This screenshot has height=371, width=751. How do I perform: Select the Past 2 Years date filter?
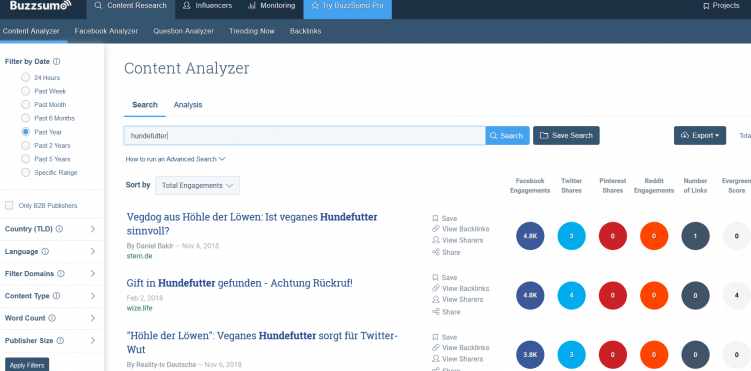coord(25,145)
